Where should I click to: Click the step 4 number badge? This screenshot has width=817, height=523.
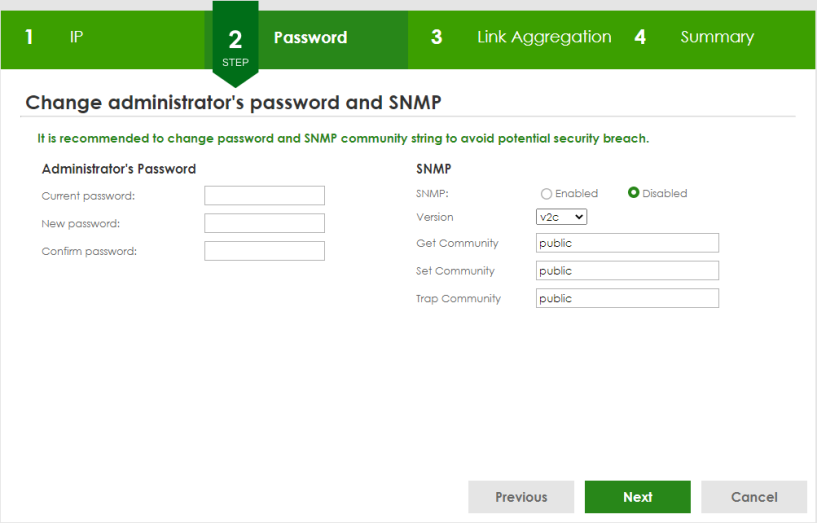coord(640,37)
